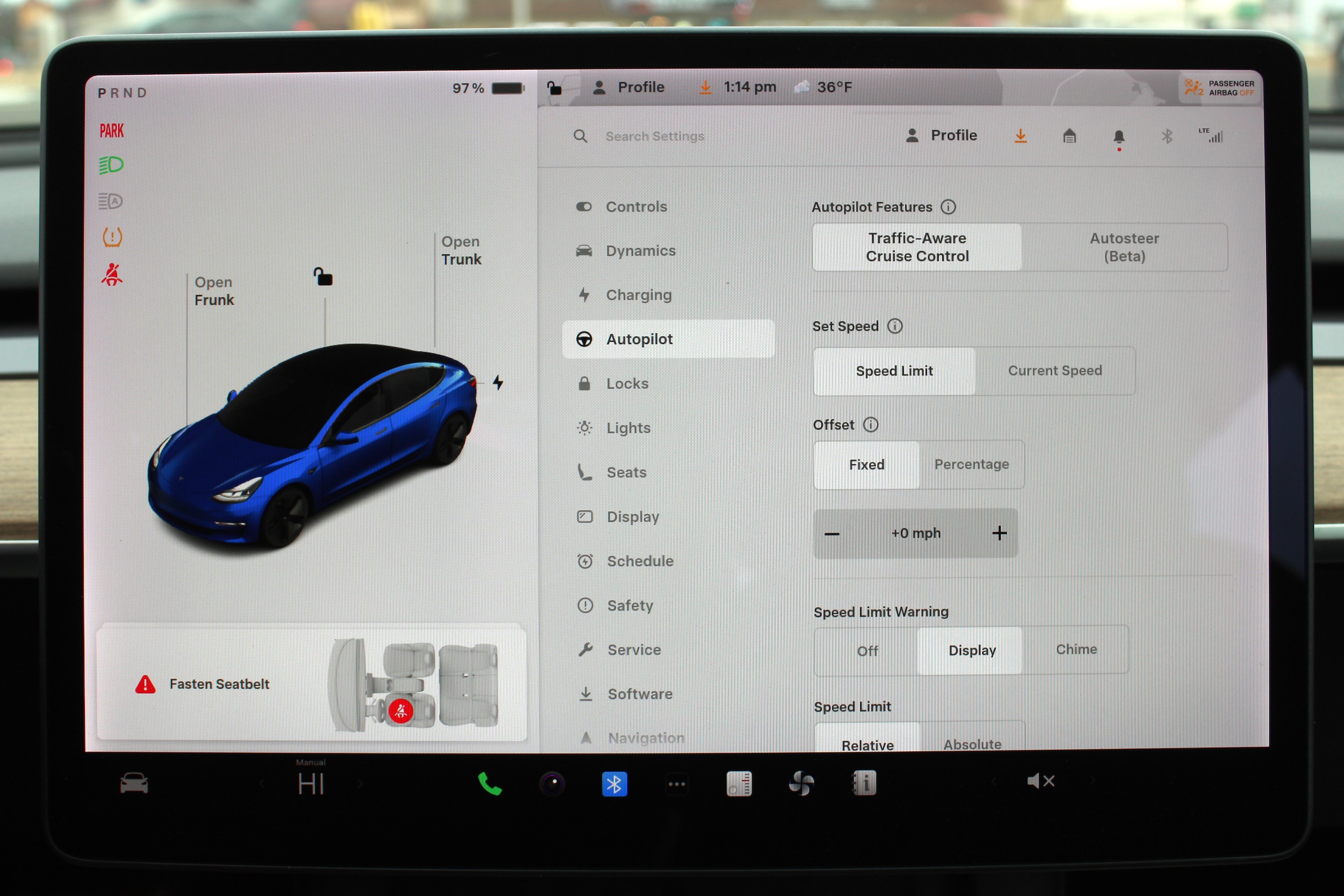Select Autosteer (Beta) option
Image resolution: width=1344 pixels, height=896 pixels.
point(1124,247)
